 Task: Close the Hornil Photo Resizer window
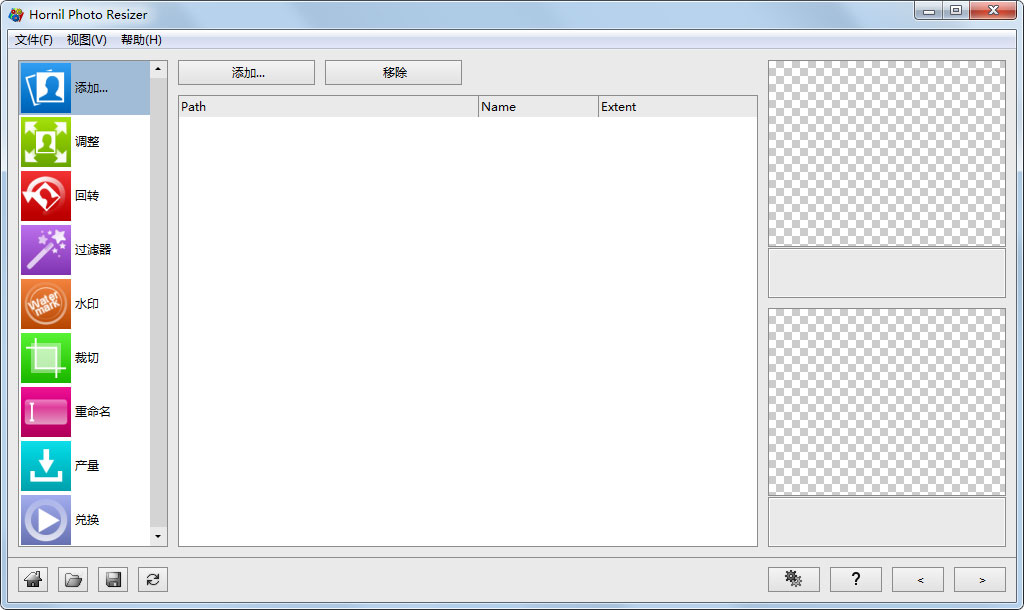click(993, 10)
